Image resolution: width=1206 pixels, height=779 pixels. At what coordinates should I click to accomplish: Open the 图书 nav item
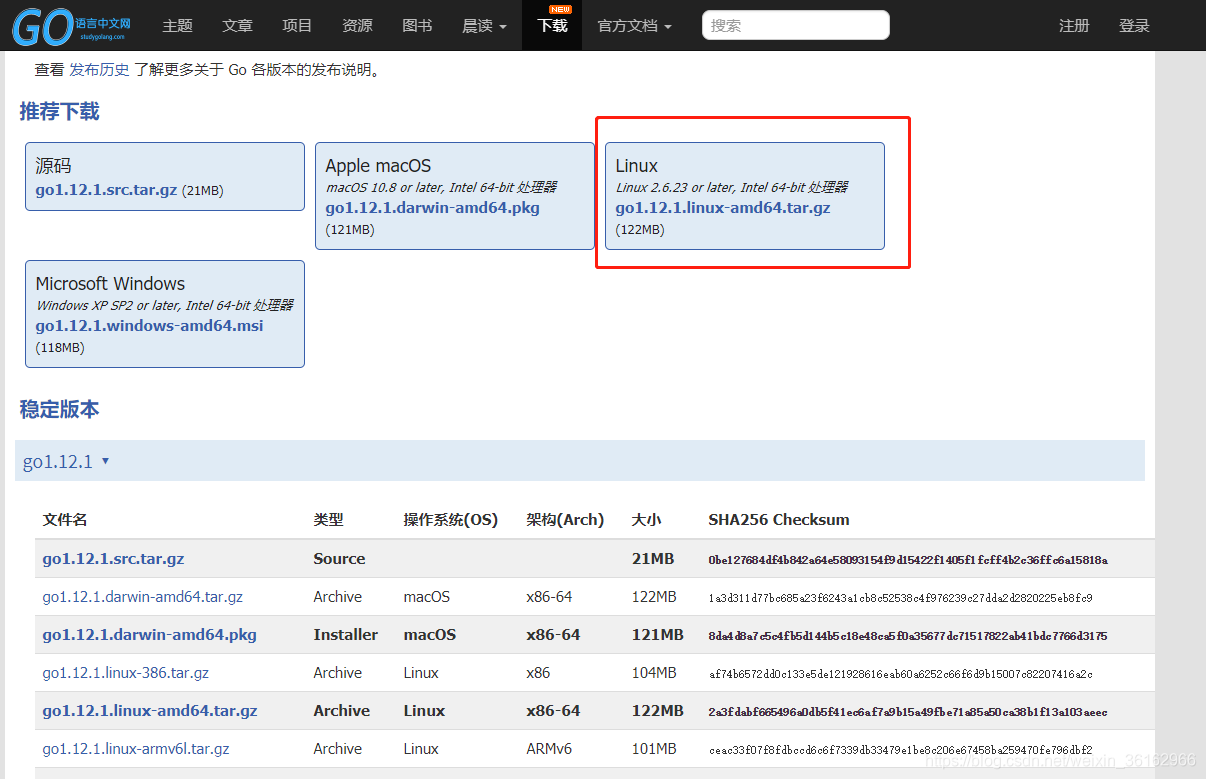(417, 26)
